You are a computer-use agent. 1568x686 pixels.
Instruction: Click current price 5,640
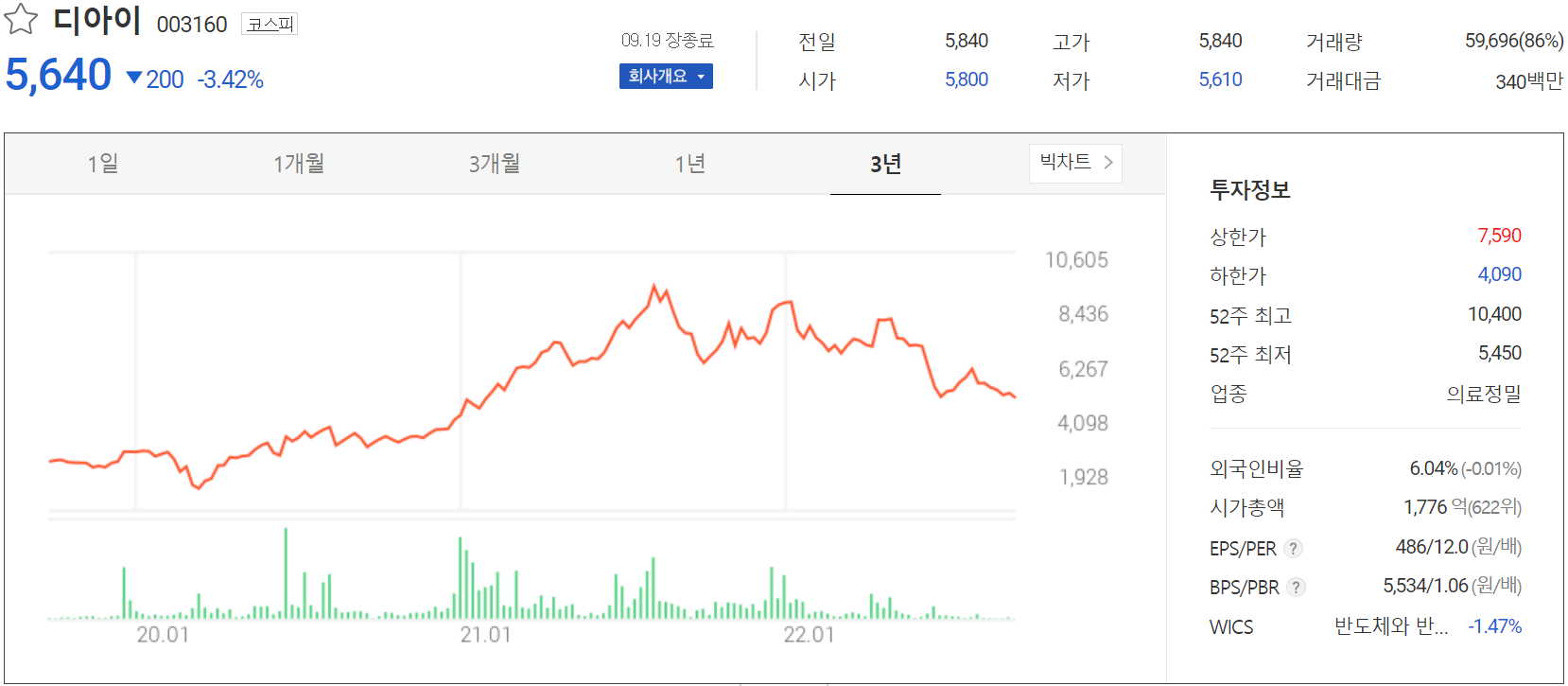point(59,75)
